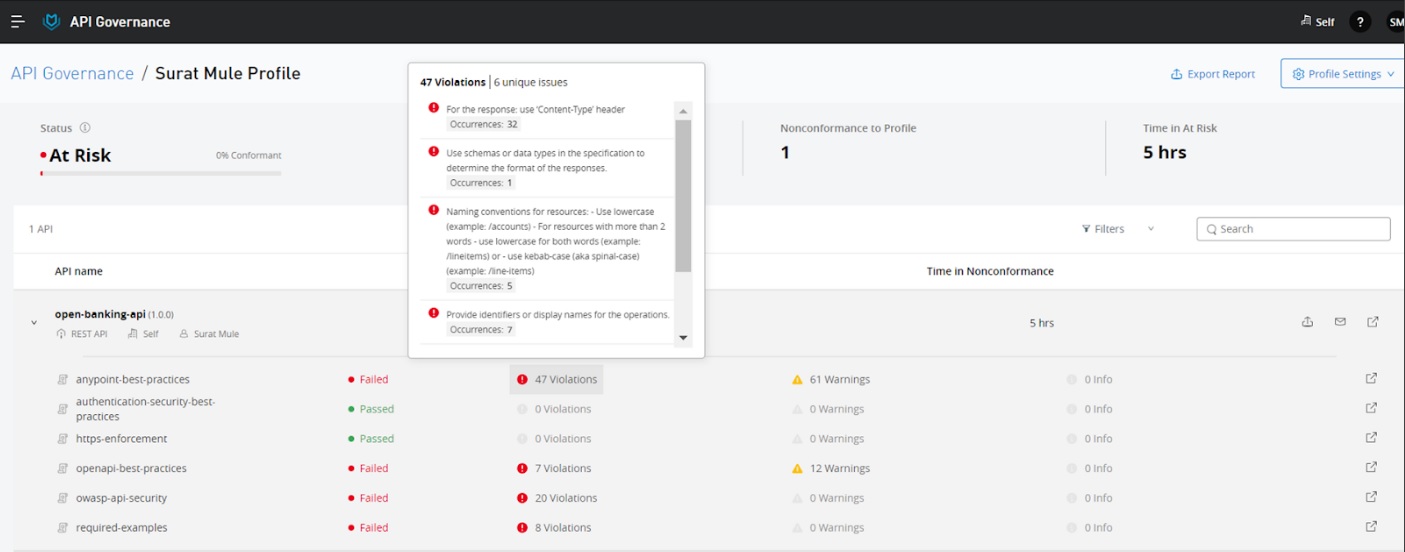
Task: Click Failed status for anypoint-best-practices
Action: point(368,380)
